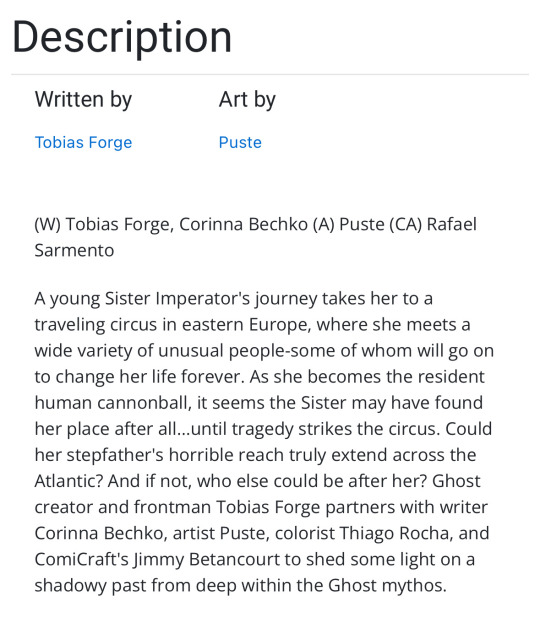Click the 'Written by' label
Screen dimensions: 540x623
point(83,99)
